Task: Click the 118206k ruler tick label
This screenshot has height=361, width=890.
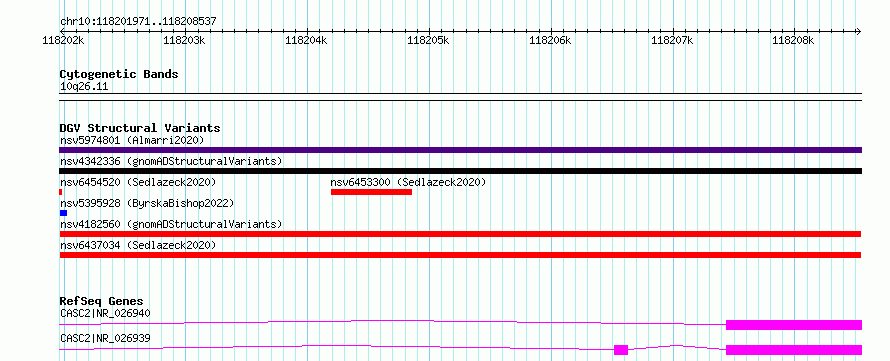Action: (x=550, y=40)
